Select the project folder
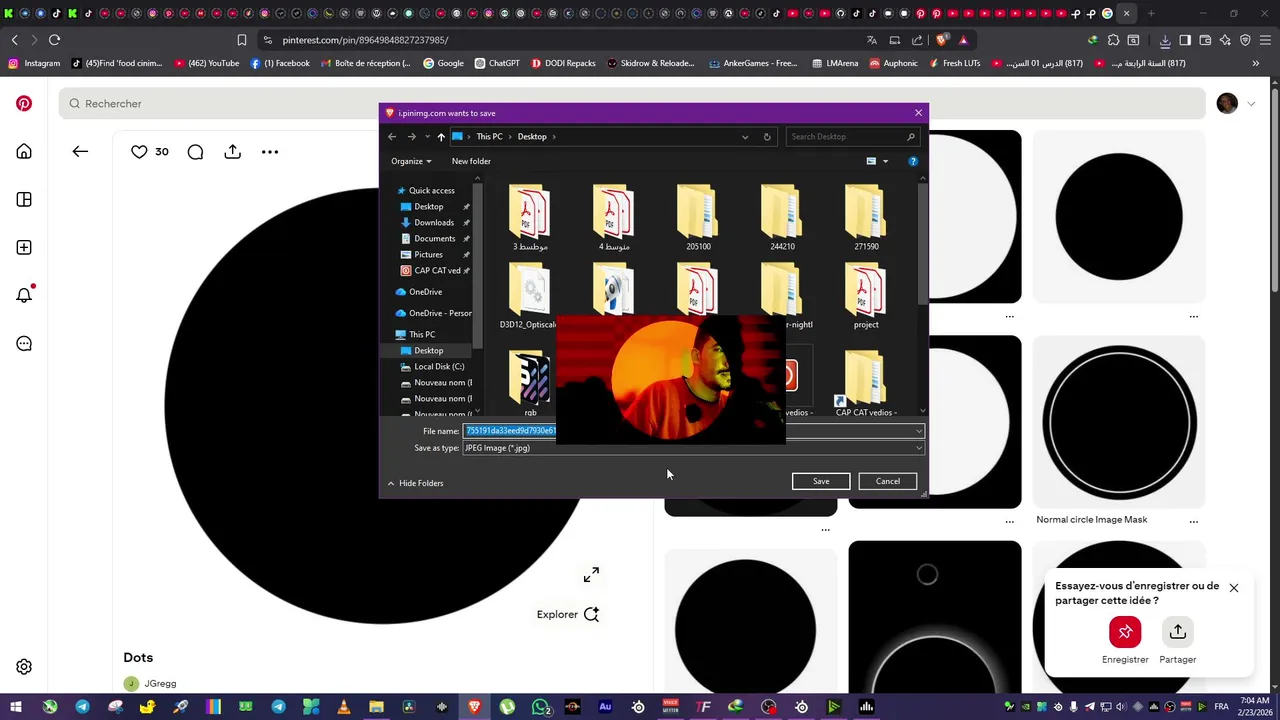The height and width of the screenshot is (720, 1280). [x=866, y=296]
